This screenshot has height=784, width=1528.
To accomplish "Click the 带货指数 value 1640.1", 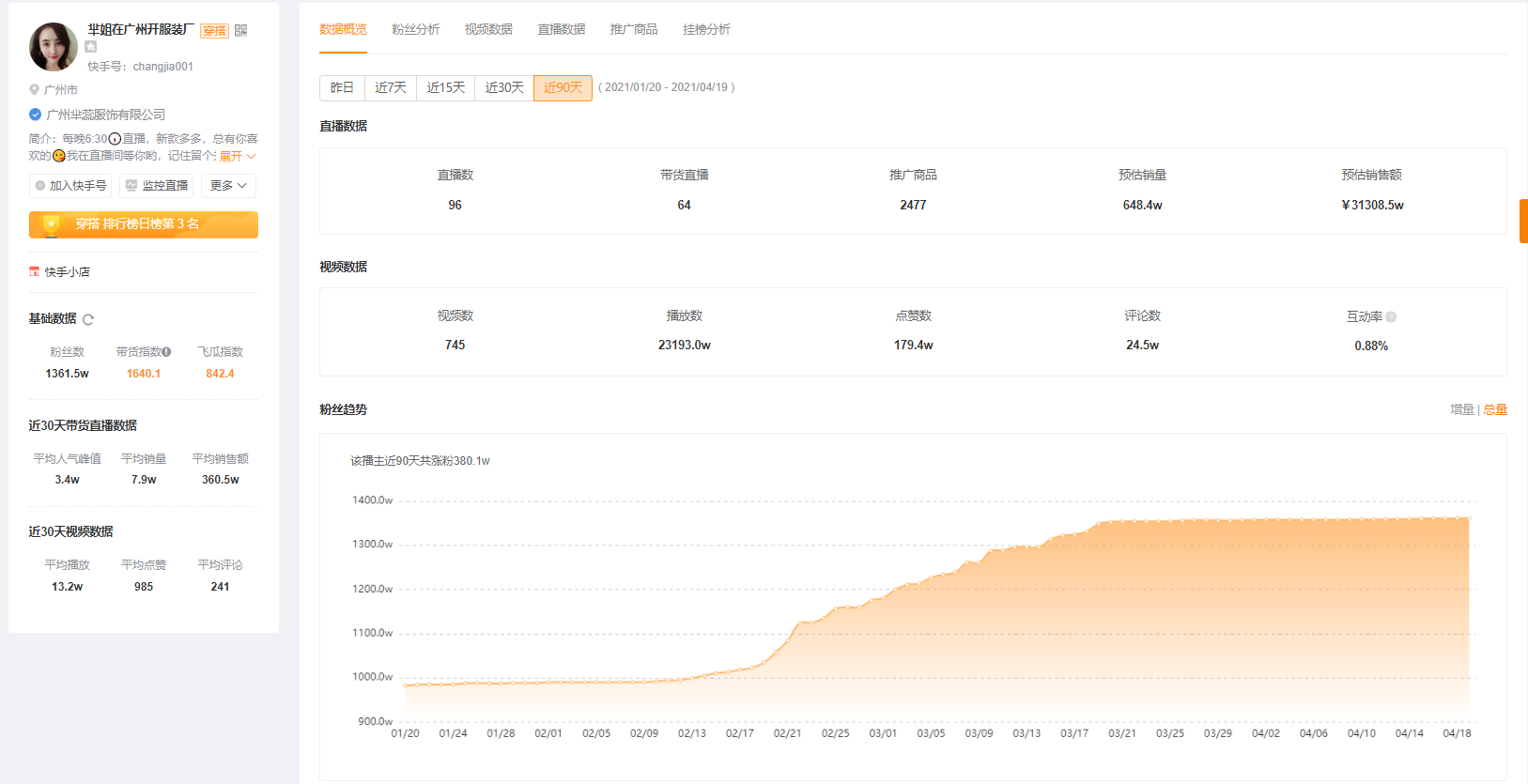I will 144,374.
